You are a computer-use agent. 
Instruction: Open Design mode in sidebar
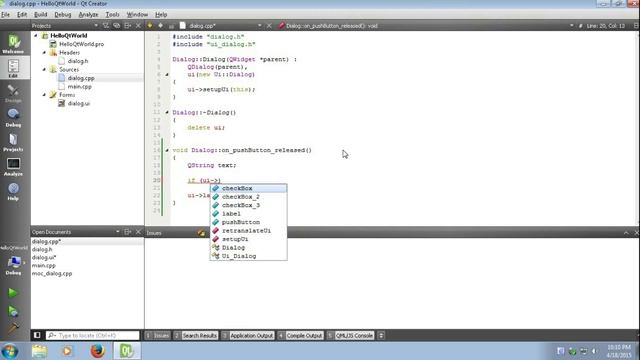point(13,93)
